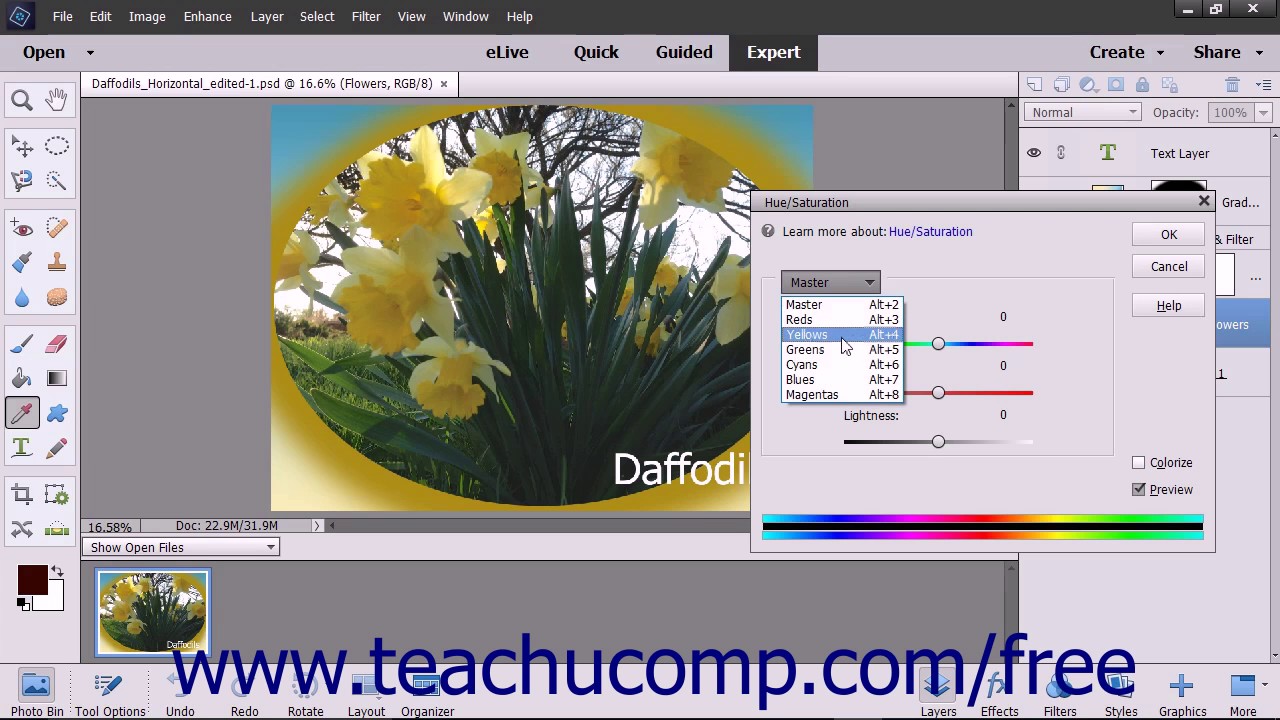Open the Opacity value dropdown arrow

click(1262, 112)
